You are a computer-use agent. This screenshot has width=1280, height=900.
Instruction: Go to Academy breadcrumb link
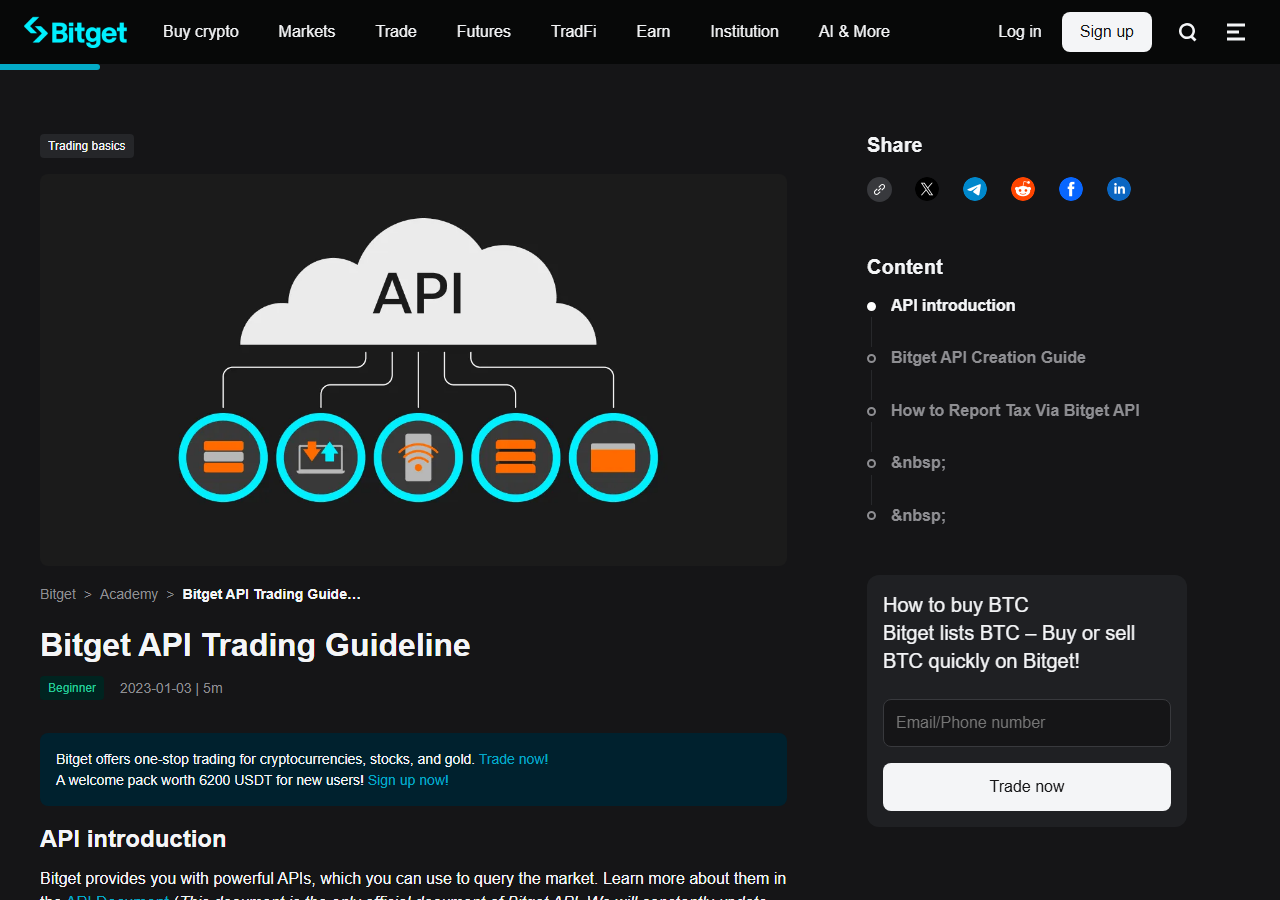point(129,594)
